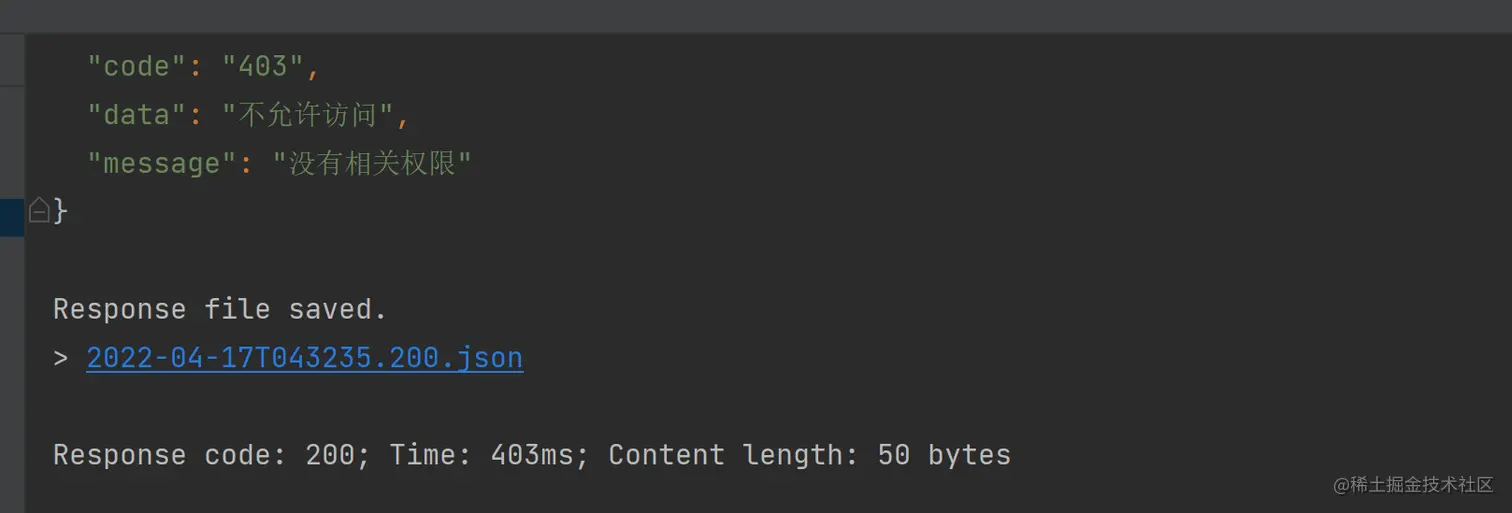Click the "Content length: 50 bytes" text

pyautogui.click(x=809, y=455)
